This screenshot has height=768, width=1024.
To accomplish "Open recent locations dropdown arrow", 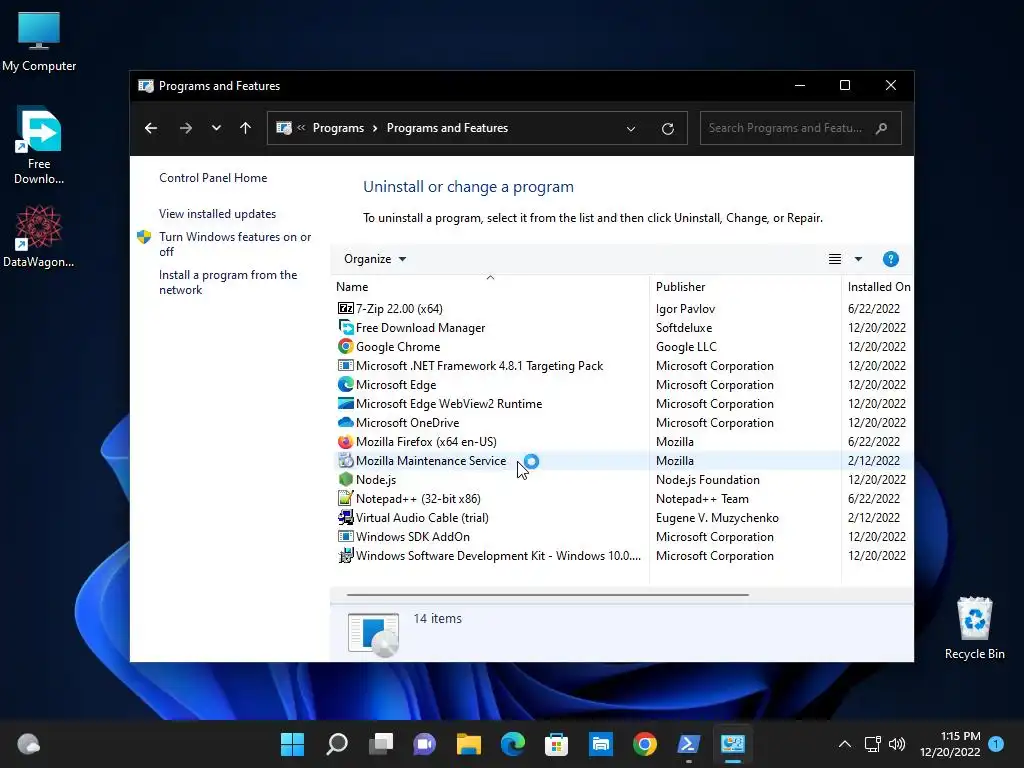I will 216,128.
